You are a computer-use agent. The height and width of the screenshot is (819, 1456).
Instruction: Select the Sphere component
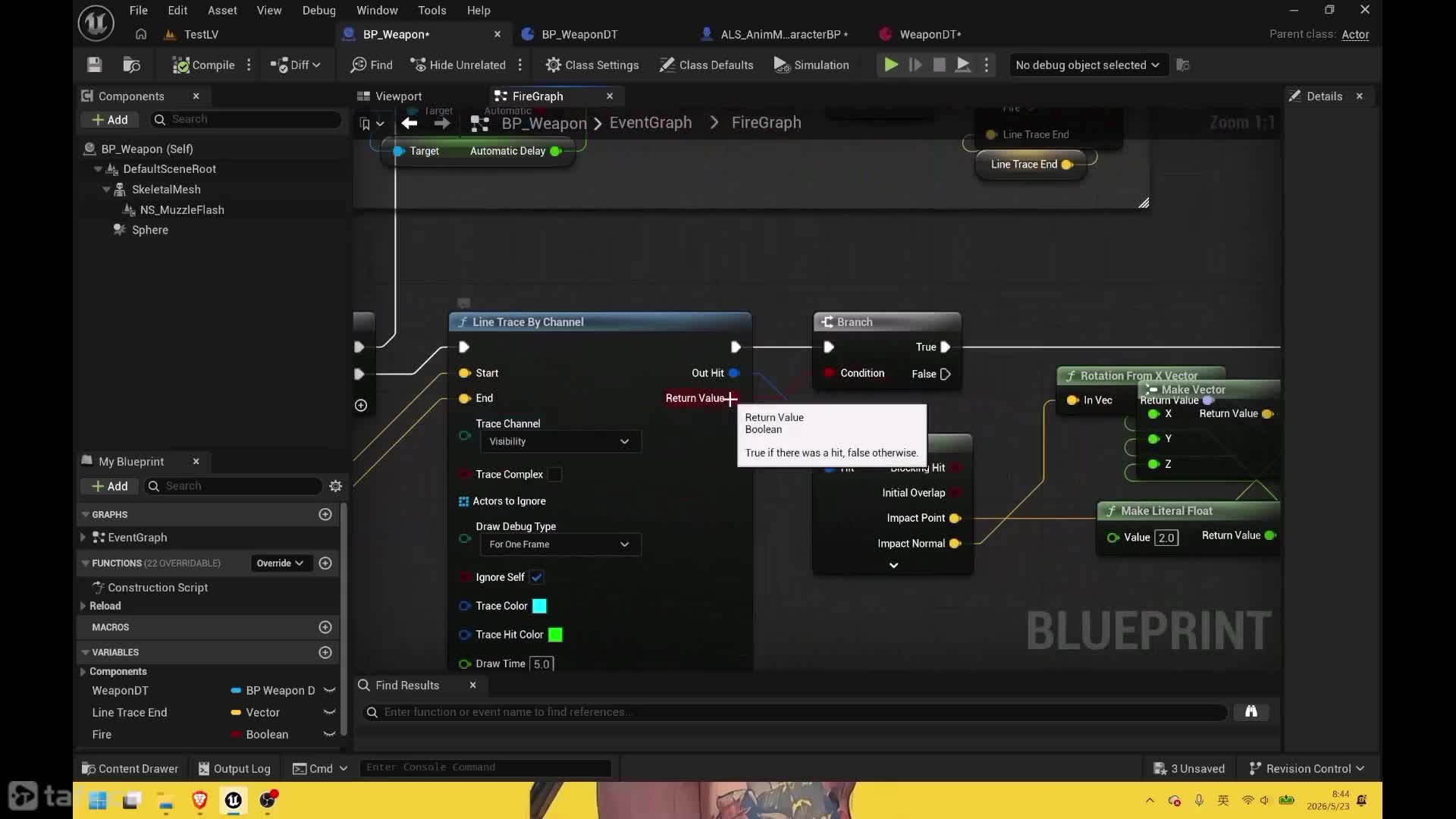pos(150,231)
